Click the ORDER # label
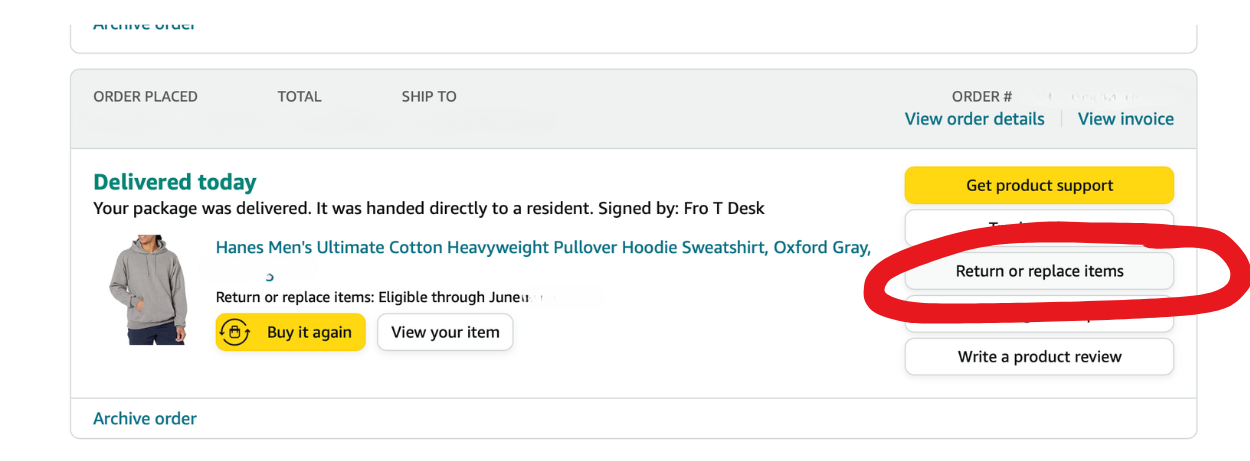The height and width of the screenshot is (461, 1250). click(981, 97)
